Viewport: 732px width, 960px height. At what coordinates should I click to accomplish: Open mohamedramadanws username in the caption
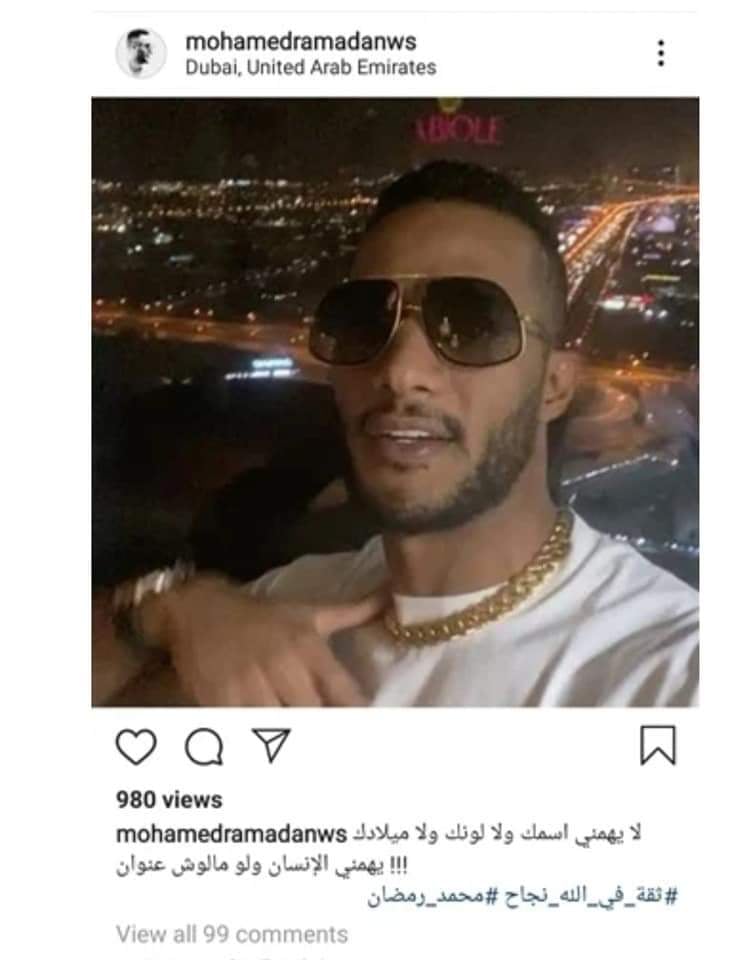231,834
